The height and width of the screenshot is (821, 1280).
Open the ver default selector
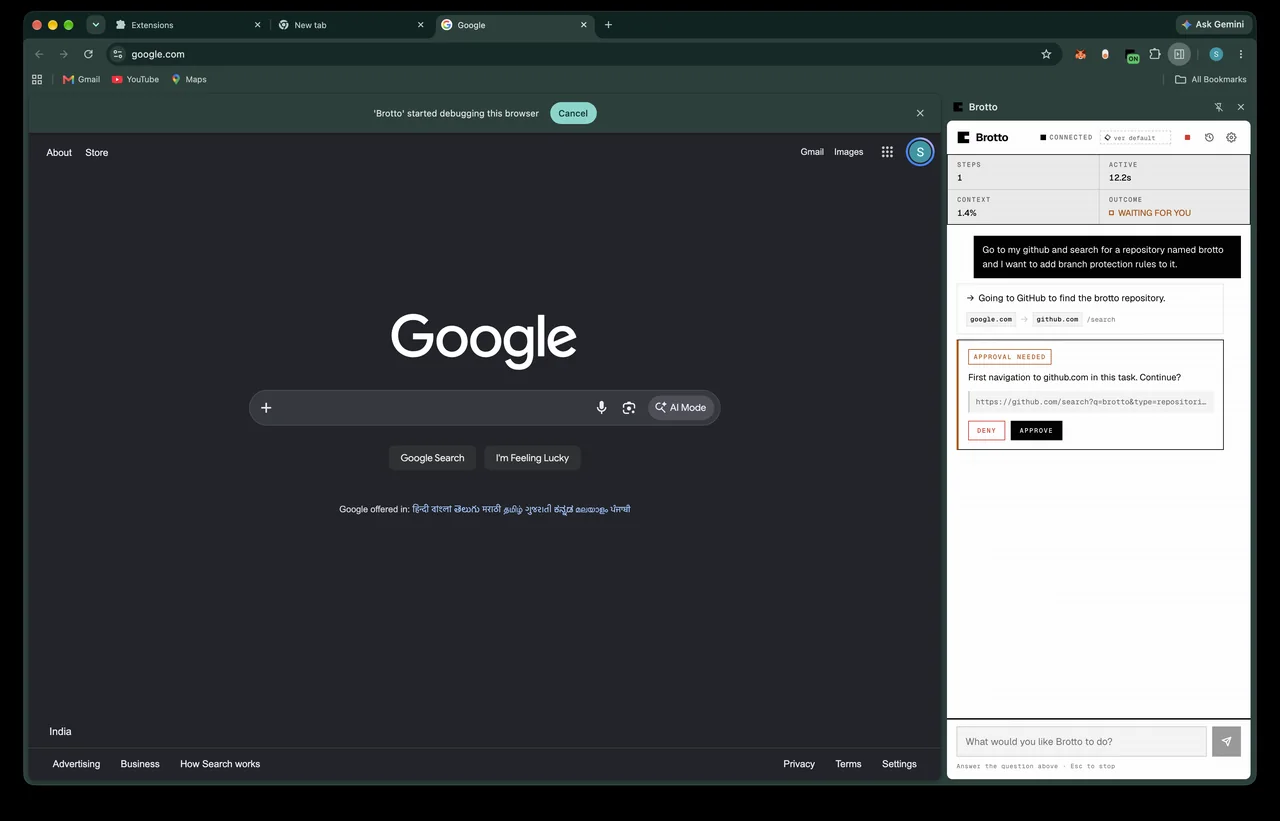click(x=1135, y=137)
